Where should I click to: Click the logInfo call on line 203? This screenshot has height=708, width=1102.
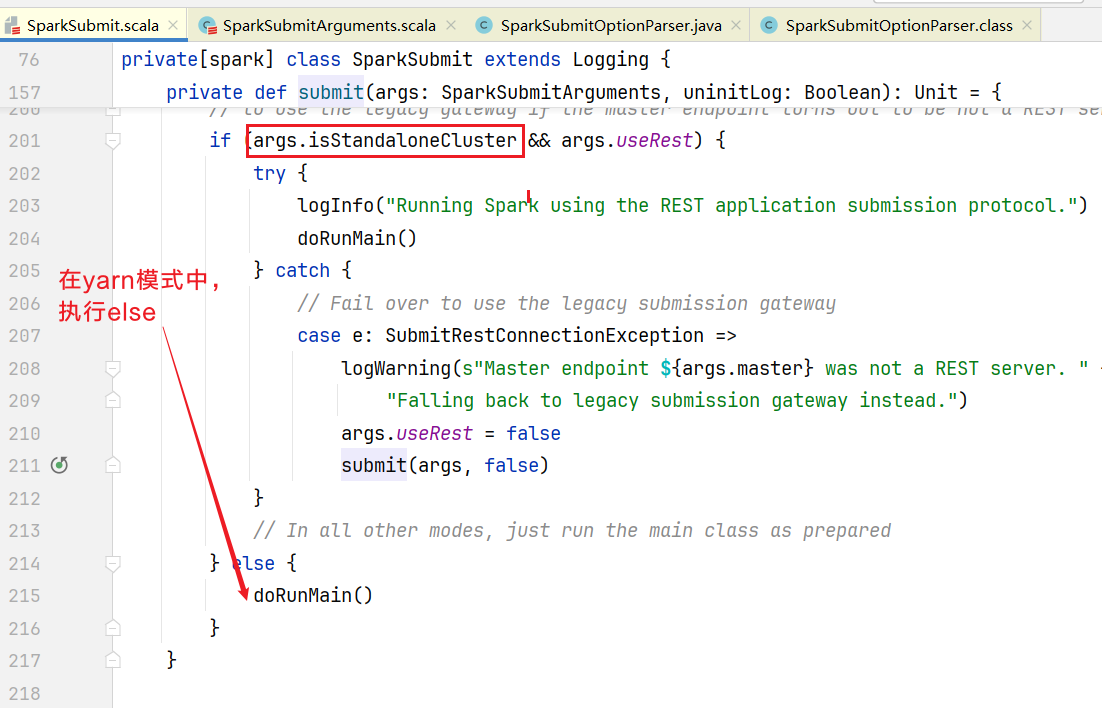click(x=336, y=205)
